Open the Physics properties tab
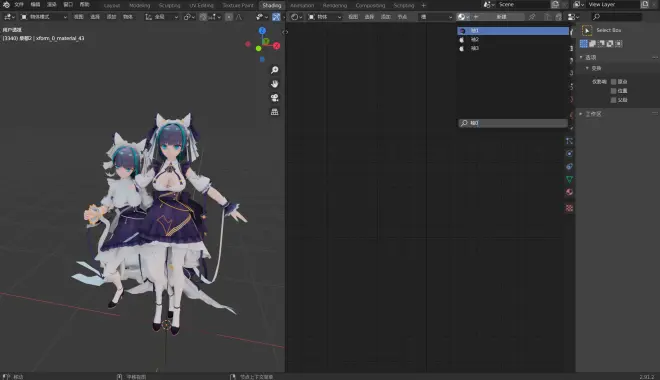 569,154
